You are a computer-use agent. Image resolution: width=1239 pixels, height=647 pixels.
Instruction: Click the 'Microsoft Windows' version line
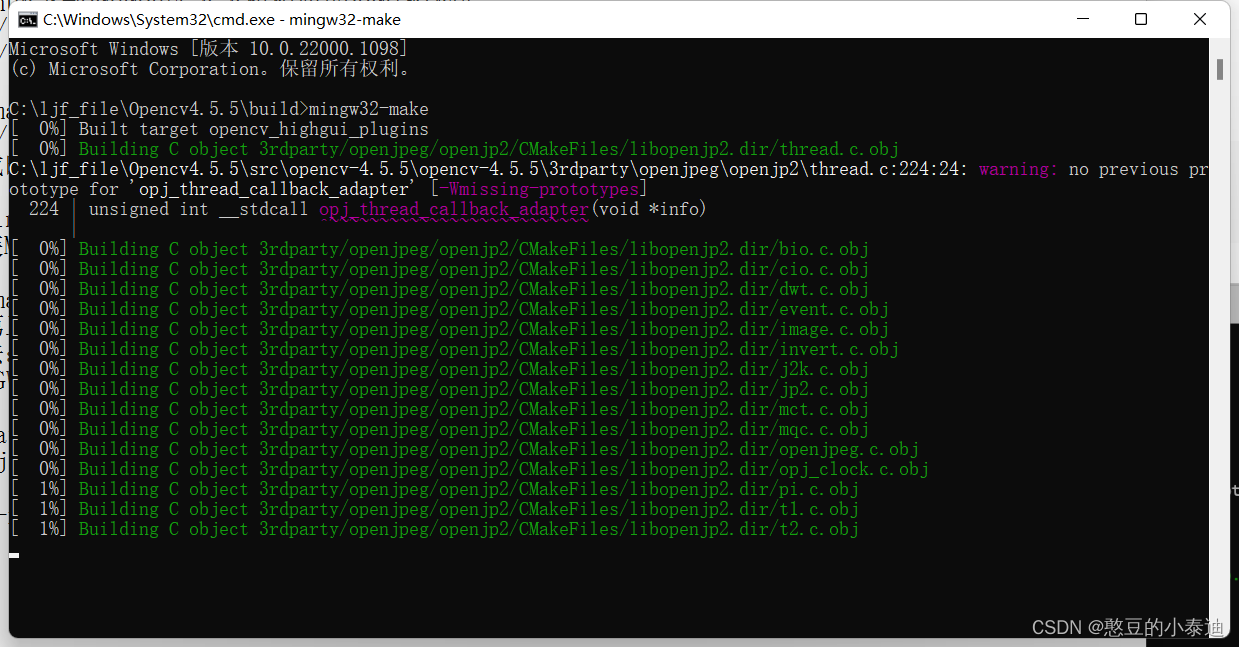pyautogui.click(x=208, y=49)
